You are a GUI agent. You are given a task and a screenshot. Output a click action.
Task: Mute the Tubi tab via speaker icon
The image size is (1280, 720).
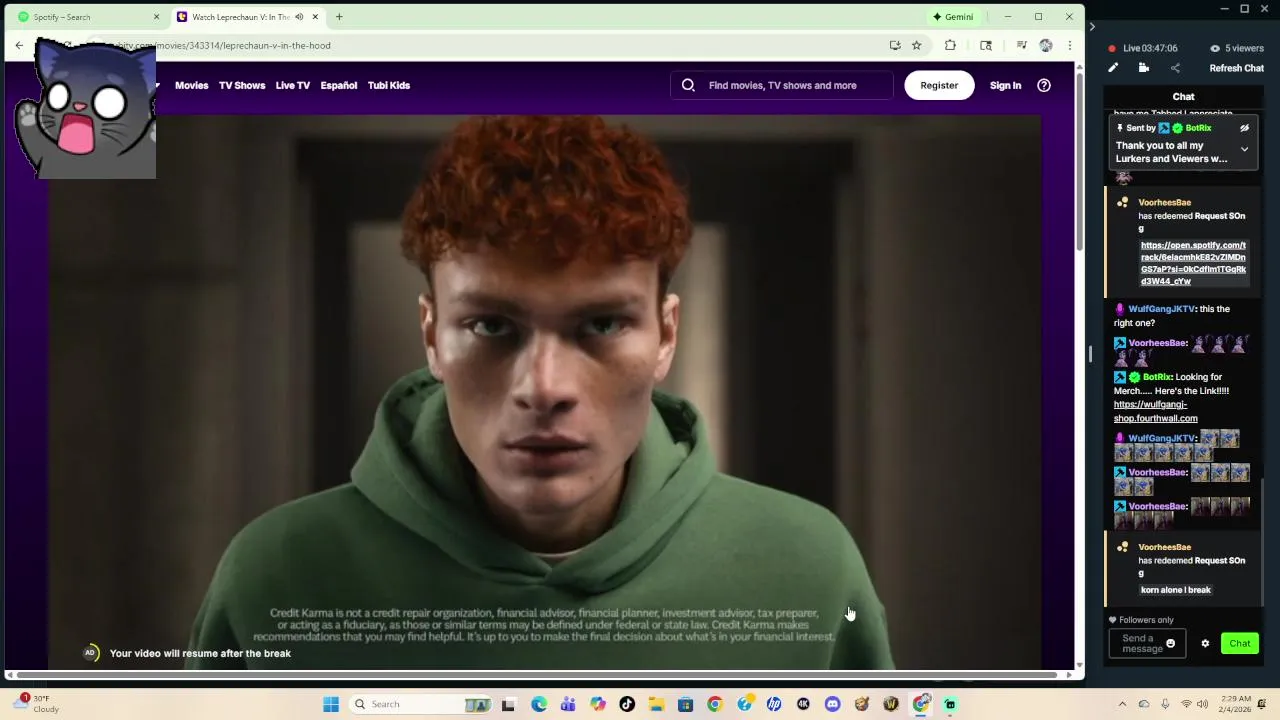pyautogui.click(x=299, y=17)
